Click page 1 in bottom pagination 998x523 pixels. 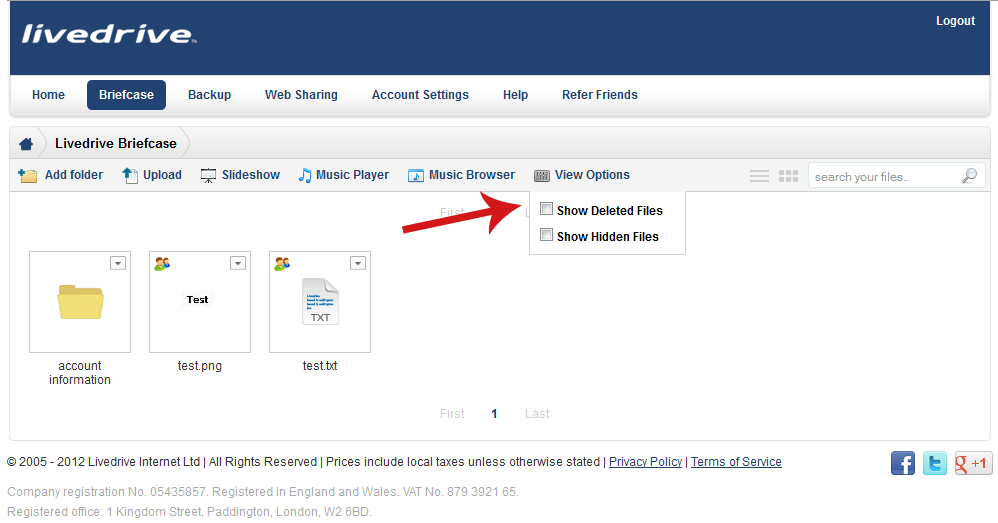click(x=494, y=414)
